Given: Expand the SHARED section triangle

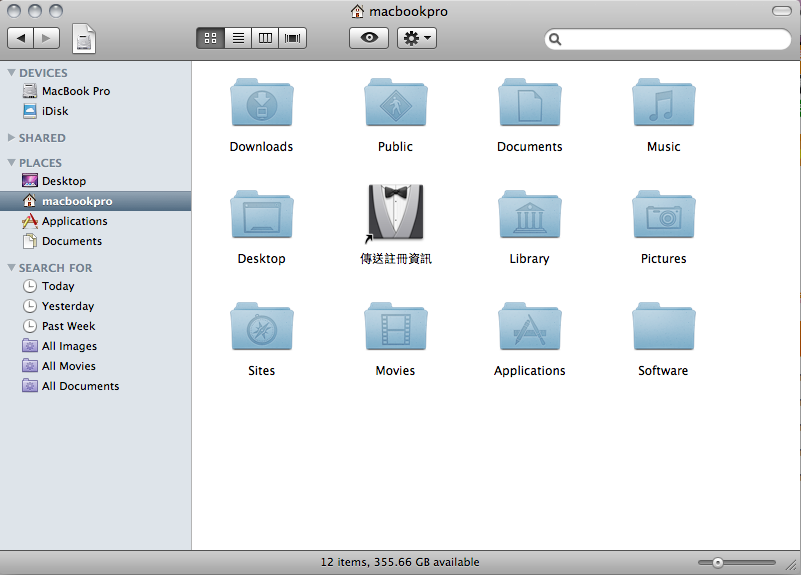Looking at the screenshot, I should click(11, 138).
